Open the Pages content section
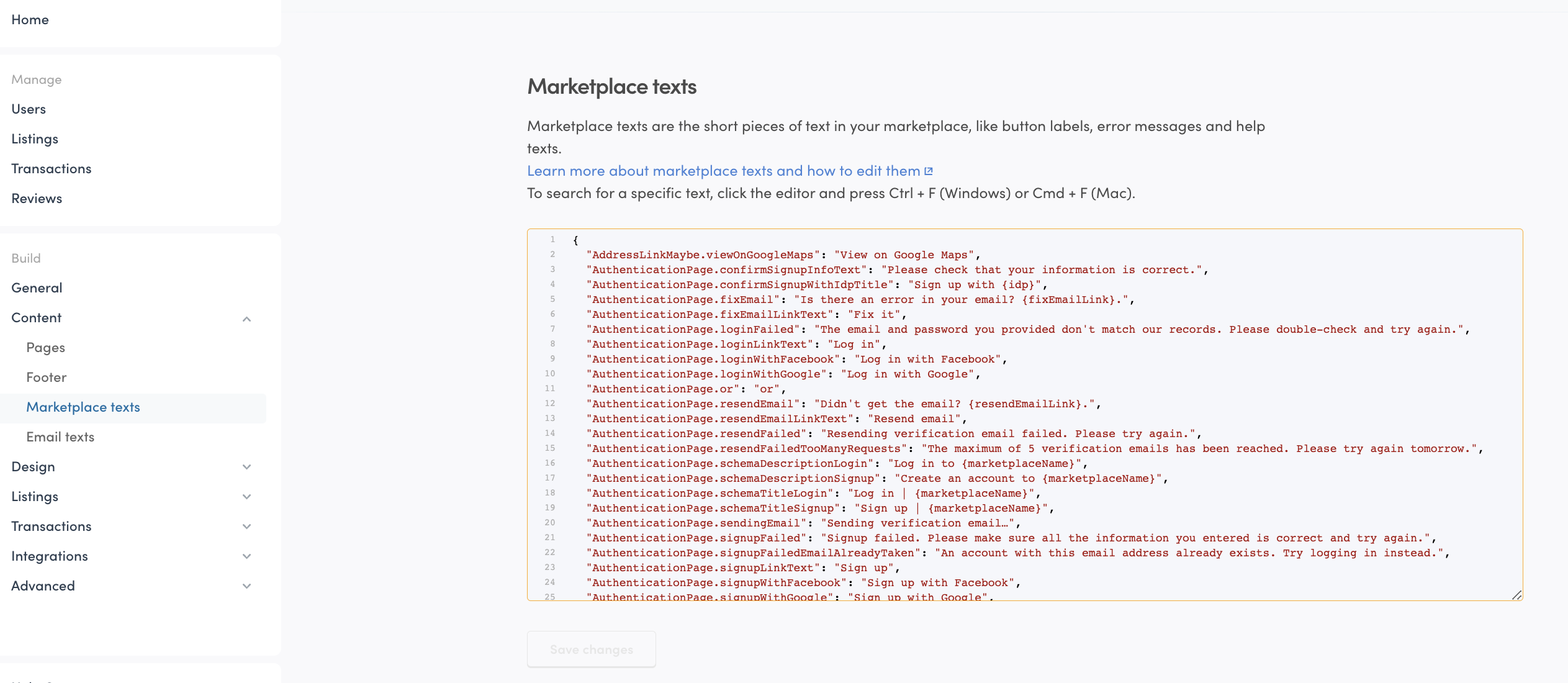The image size is (1568, 683). coord(45,348)
